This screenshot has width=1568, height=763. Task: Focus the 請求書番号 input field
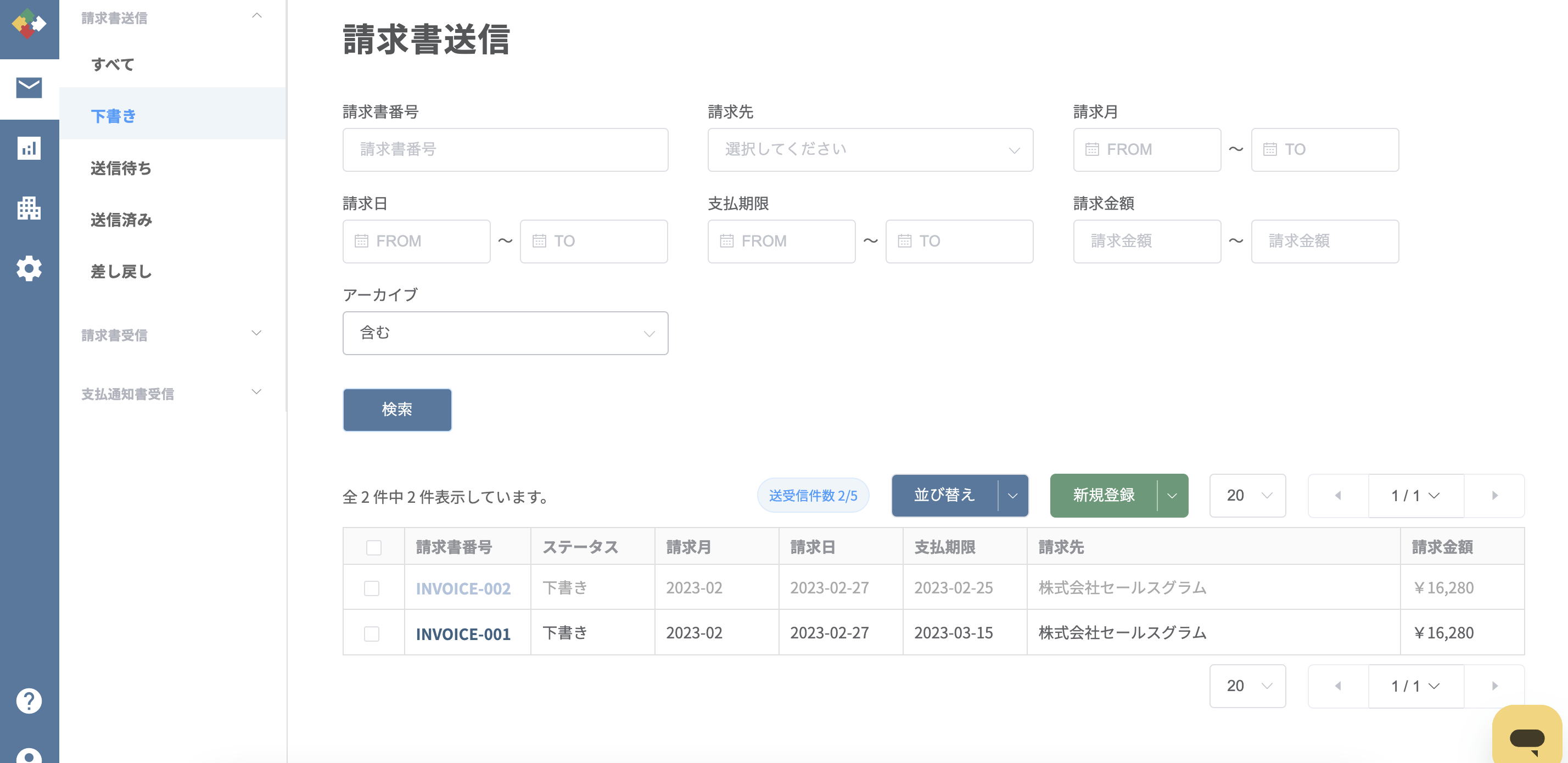click(505, 150)
